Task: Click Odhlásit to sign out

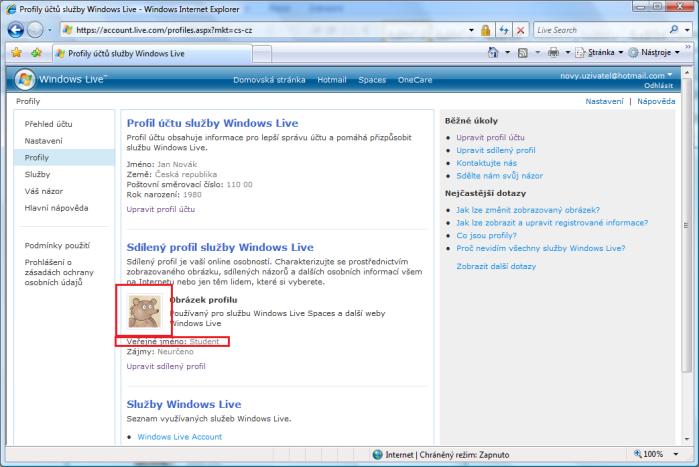Action: click(658, 86)
